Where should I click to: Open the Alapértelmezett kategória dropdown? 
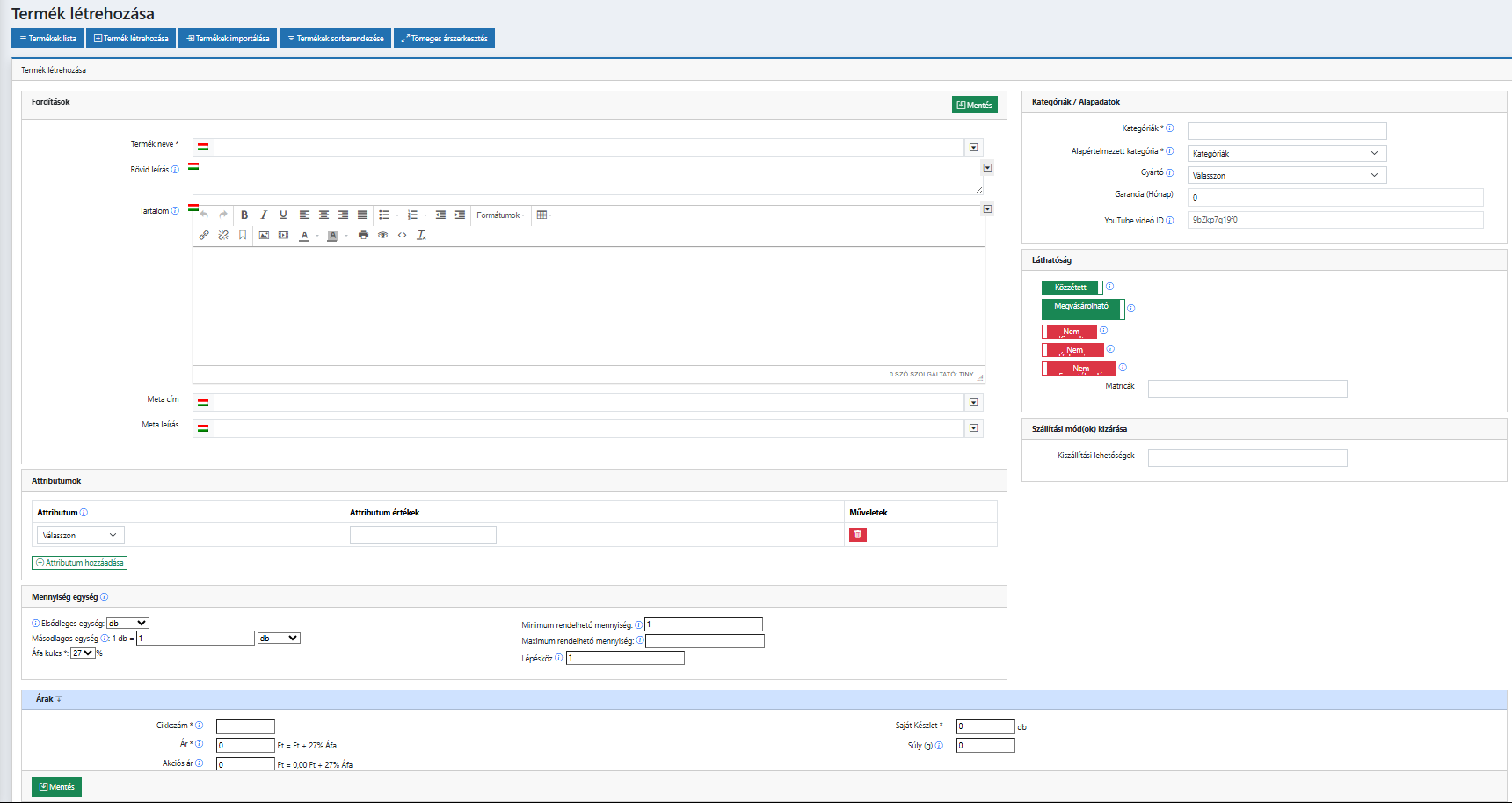click(1286, 153)
